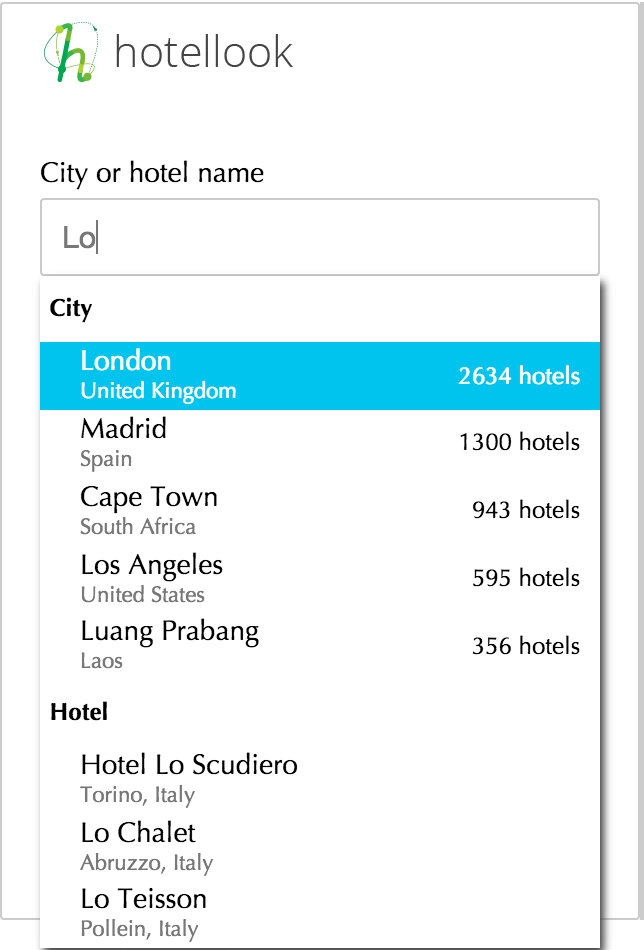The image size is (644, 950).
Task: Click the 'City or hotel name' label
Action: coord(152,173)
